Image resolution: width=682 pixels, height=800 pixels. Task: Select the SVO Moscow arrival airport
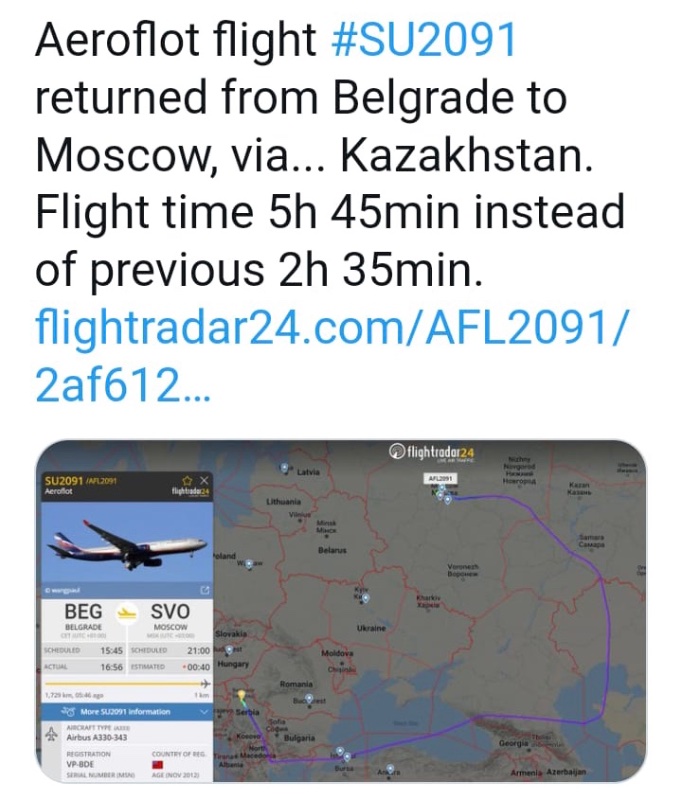point(169,612)
